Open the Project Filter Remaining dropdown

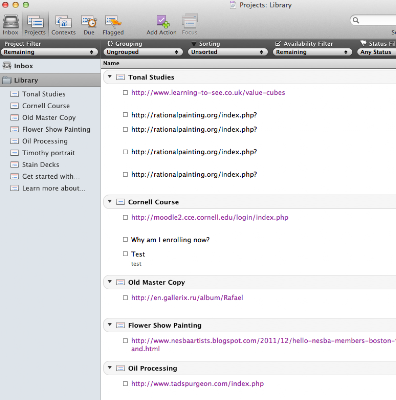point(49,52)
